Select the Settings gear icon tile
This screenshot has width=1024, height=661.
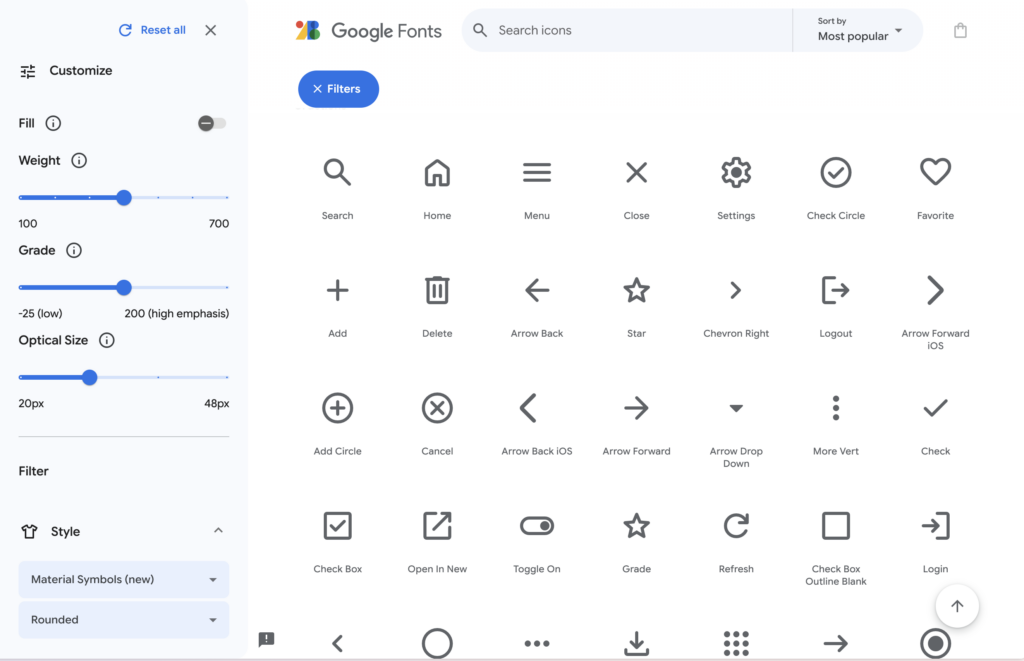[x=736, y=173]
